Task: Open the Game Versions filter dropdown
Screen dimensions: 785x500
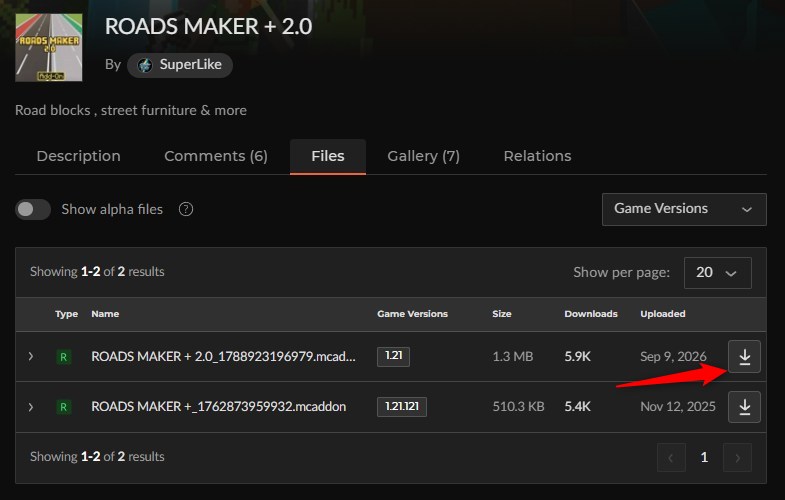Action: (684, 209)
